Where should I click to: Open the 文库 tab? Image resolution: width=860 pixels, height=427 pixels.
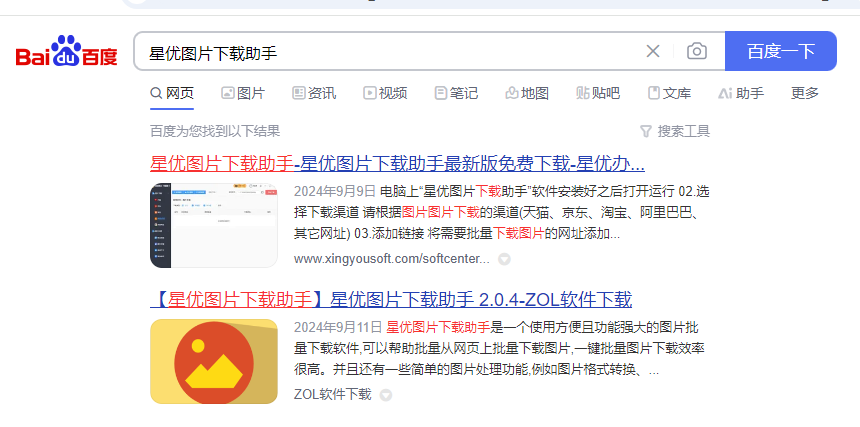tap(669, 93)
